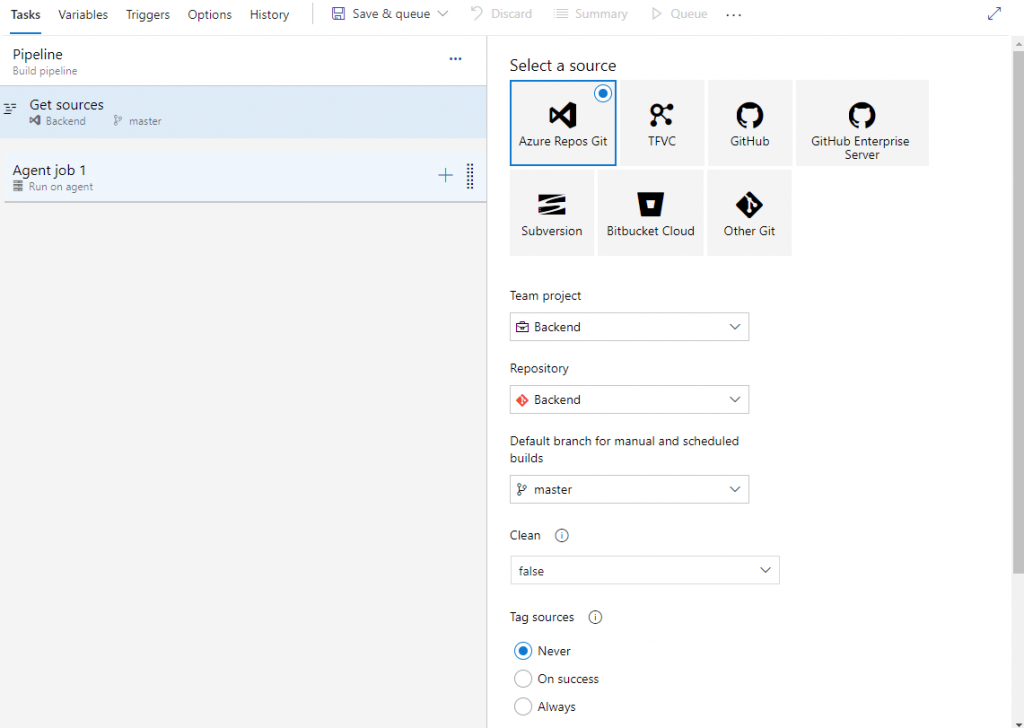Click the Get sources list icon
The image size is (1024, 728).
10,108
